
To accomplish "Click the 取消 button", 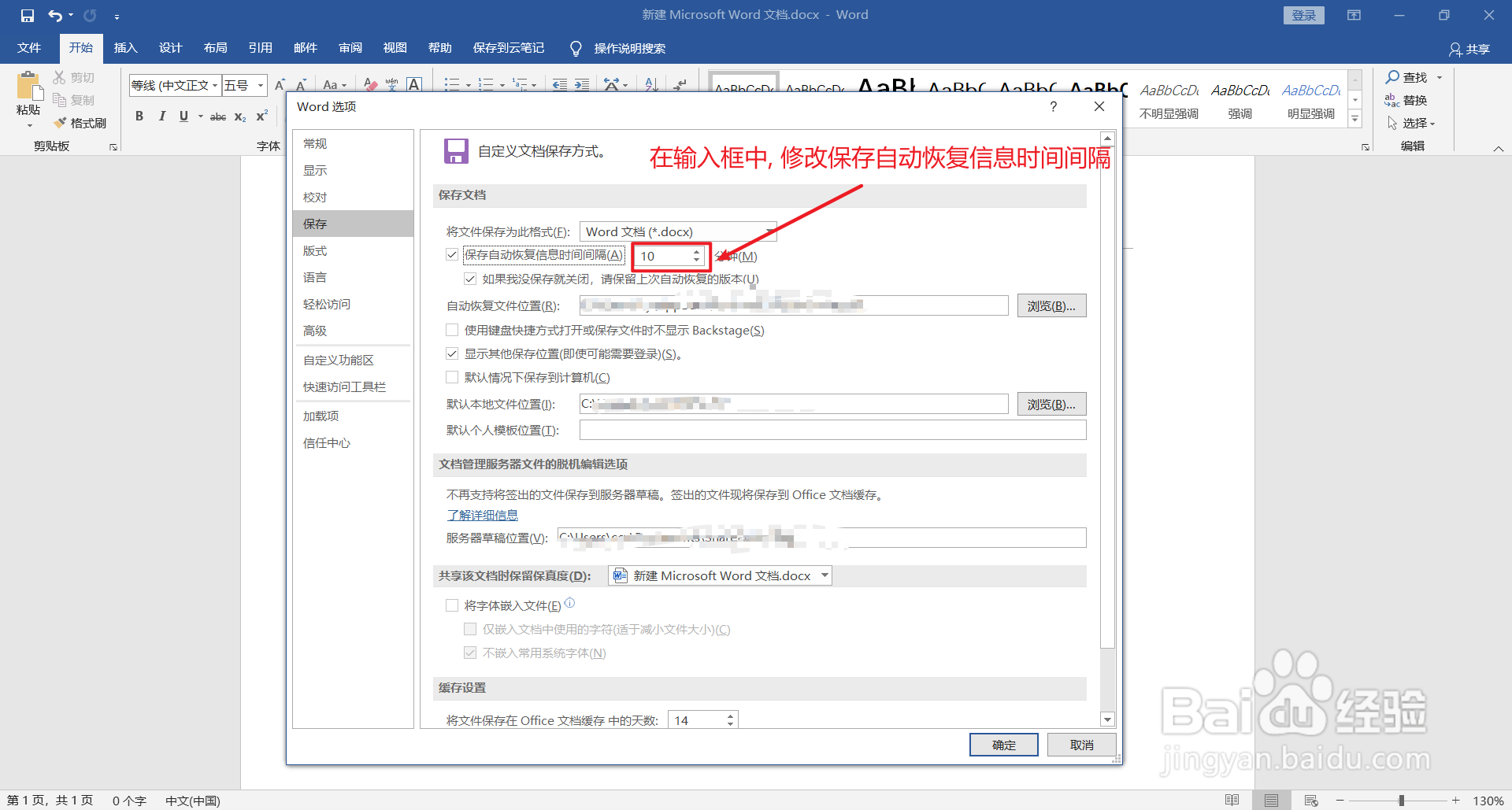I will point(1082,745).
